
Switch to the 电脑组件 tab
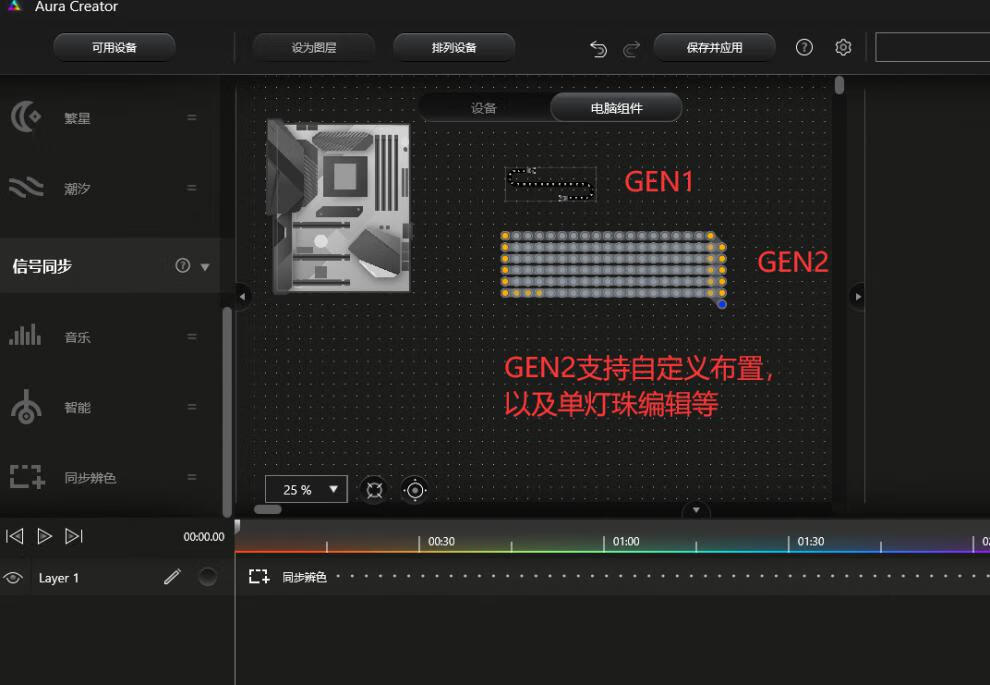tap(616, 108)
